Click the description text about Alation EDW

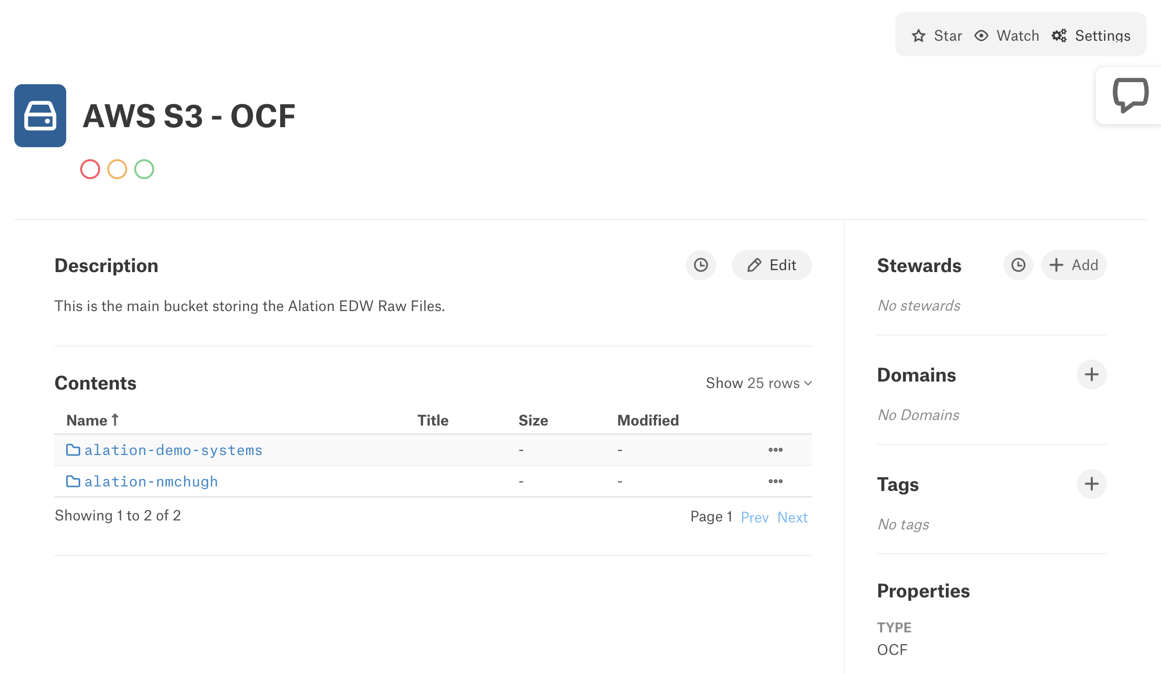(250, 306)
